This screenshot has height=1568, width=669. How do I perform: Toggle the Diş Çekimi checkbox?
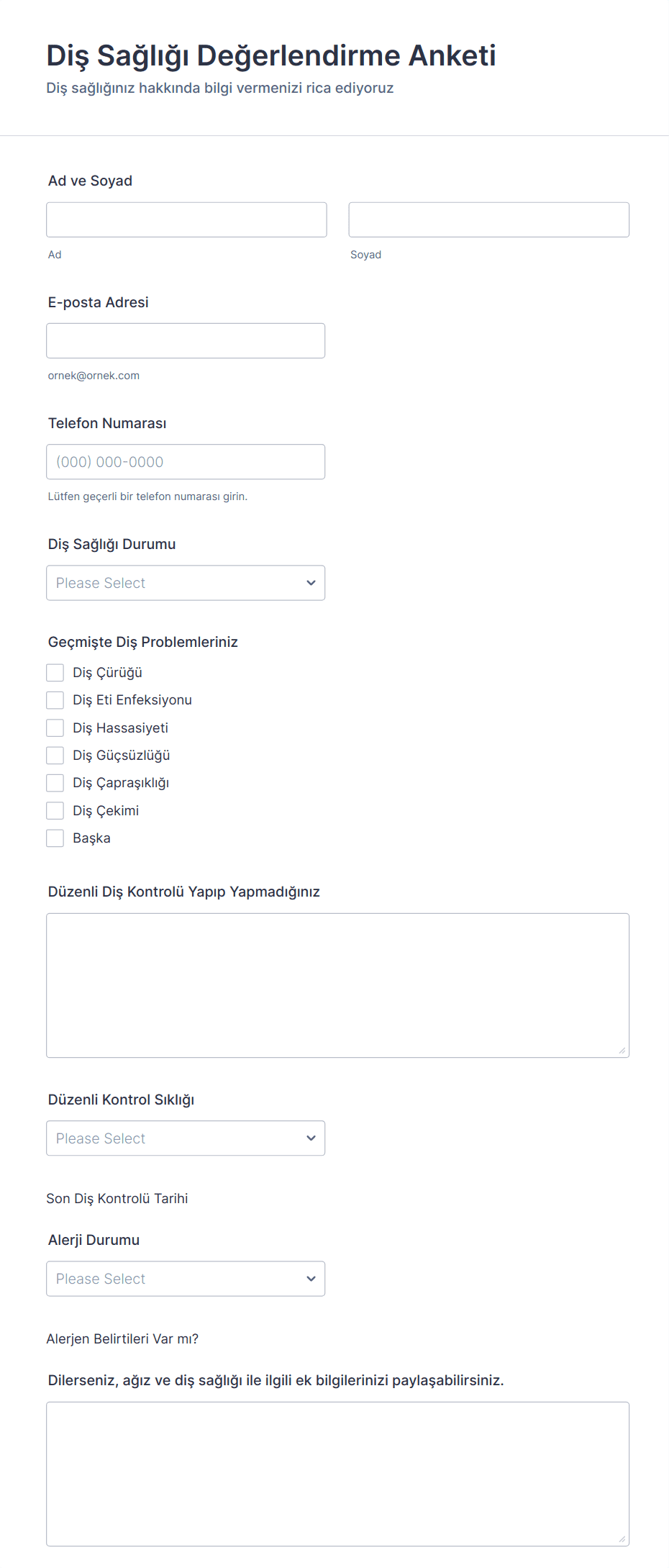tap(55, 811)
